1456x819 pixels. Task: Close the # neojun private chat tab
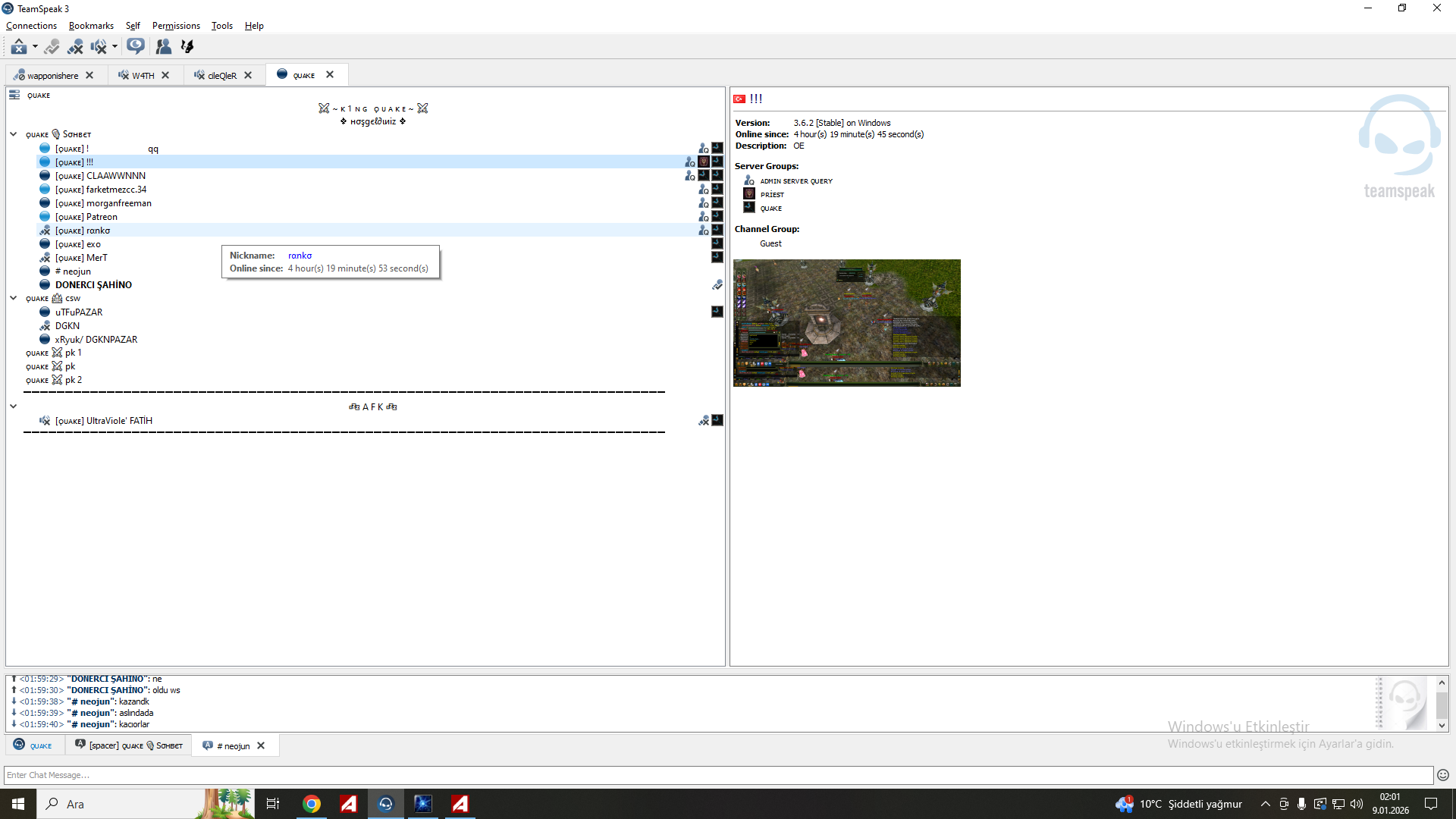pos(261,745)
